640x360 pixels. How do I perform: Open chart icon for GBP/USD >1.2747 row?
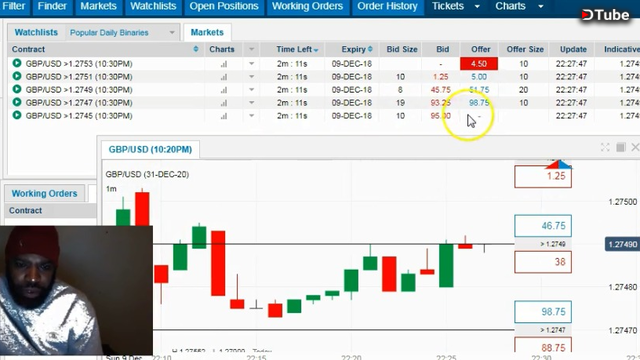pyautogui.click(x=224, y=103)
